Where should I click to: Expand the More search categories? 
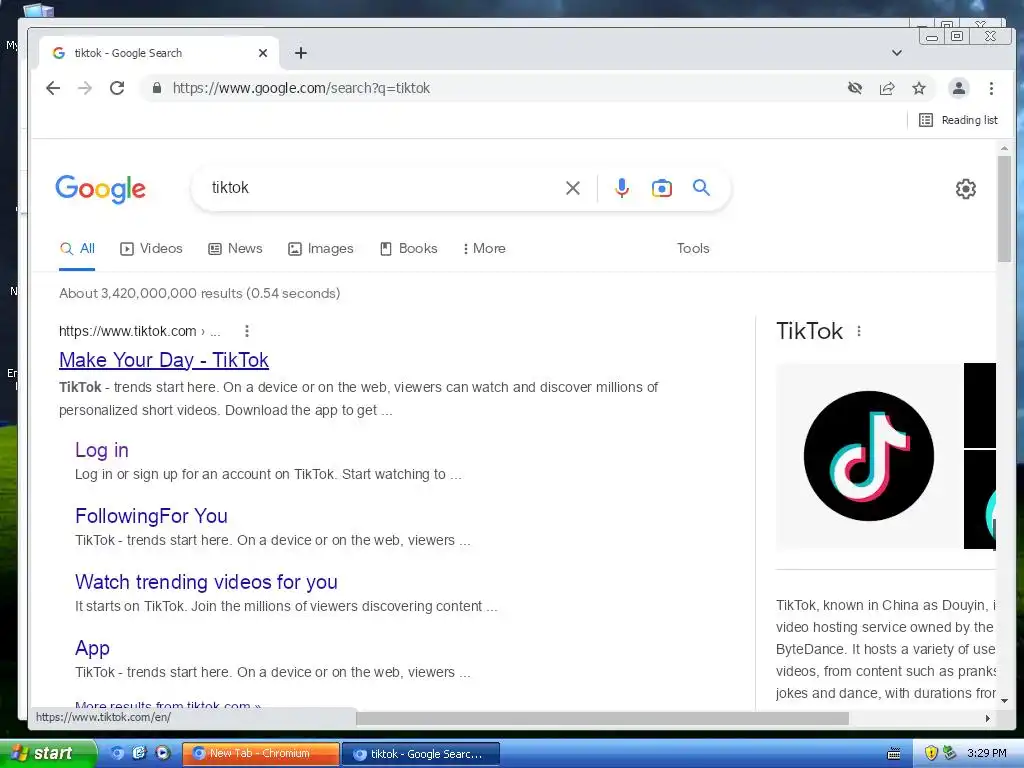pos(484,248)
